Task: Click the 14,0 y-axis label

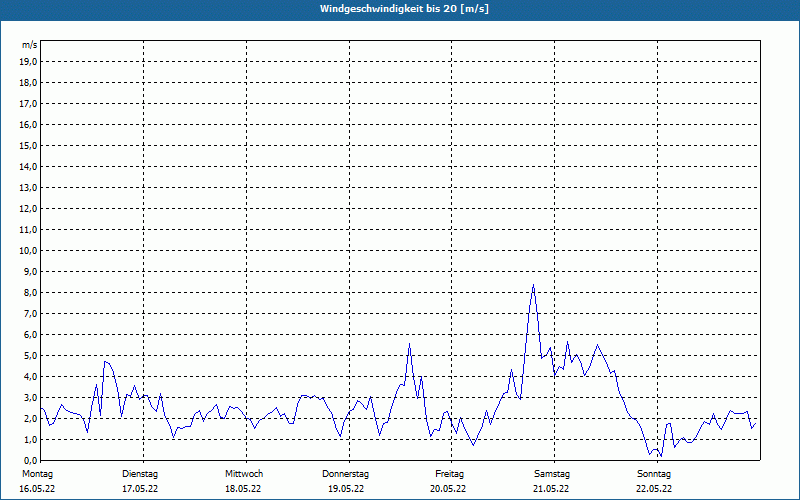Action: (28, 166)
